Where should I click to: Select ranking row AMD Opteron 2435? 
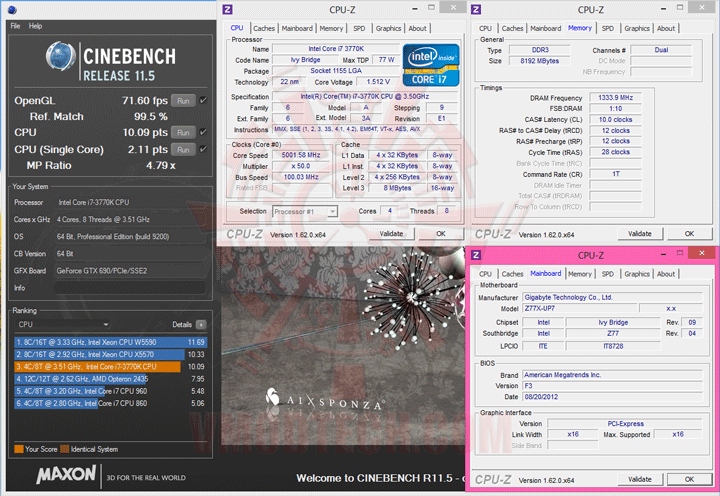111,379
